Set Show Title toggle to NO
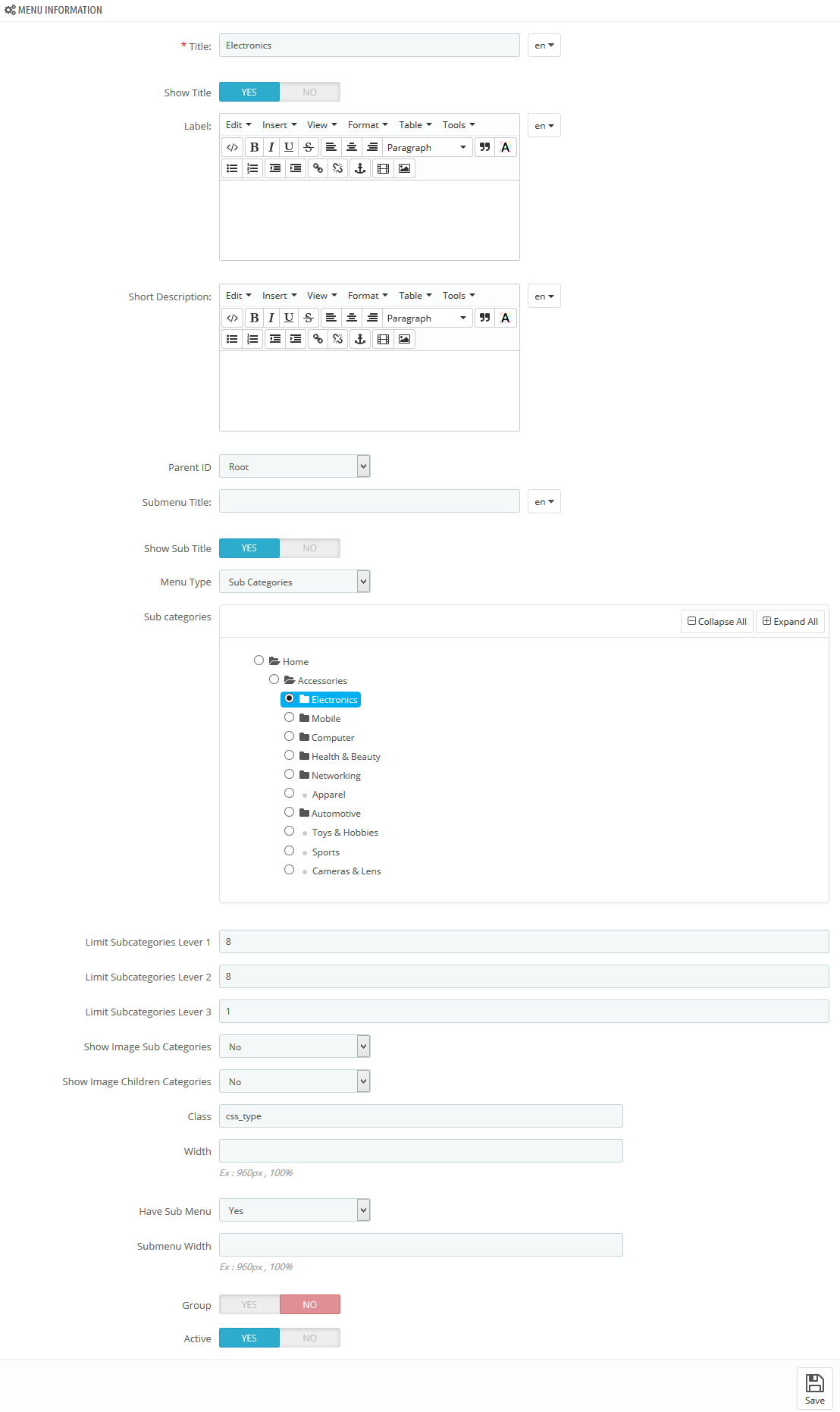The height and width of the screenshot is (1412, 840). coord(310,92)
